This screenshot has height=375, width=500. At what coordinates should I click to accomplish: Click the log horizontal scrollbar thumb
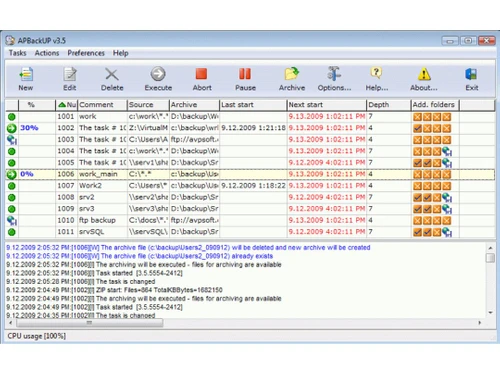tap(89, 323)
